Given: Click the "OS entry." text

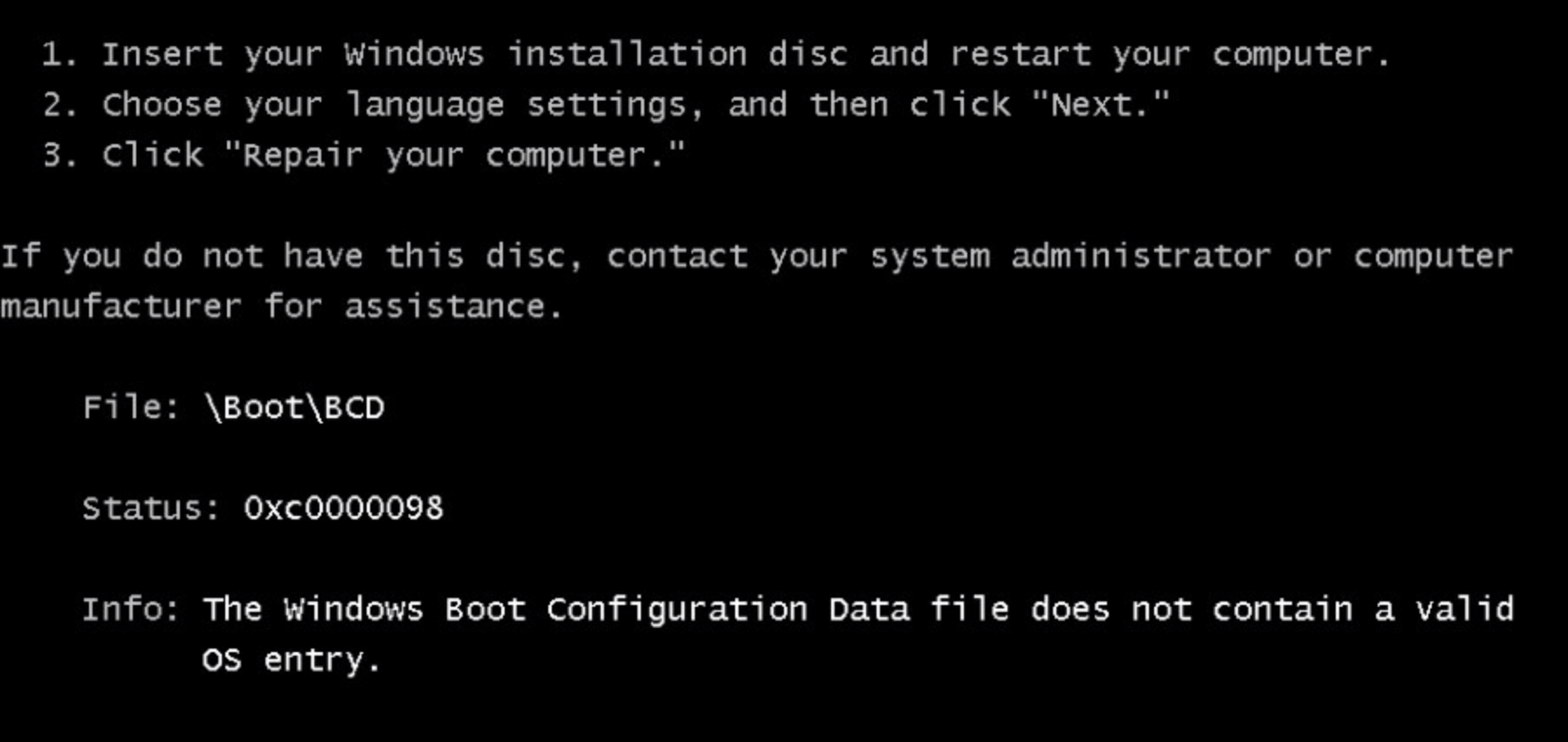Looking at the screenshot, I should pyautogui.click(x=291, y=660).
